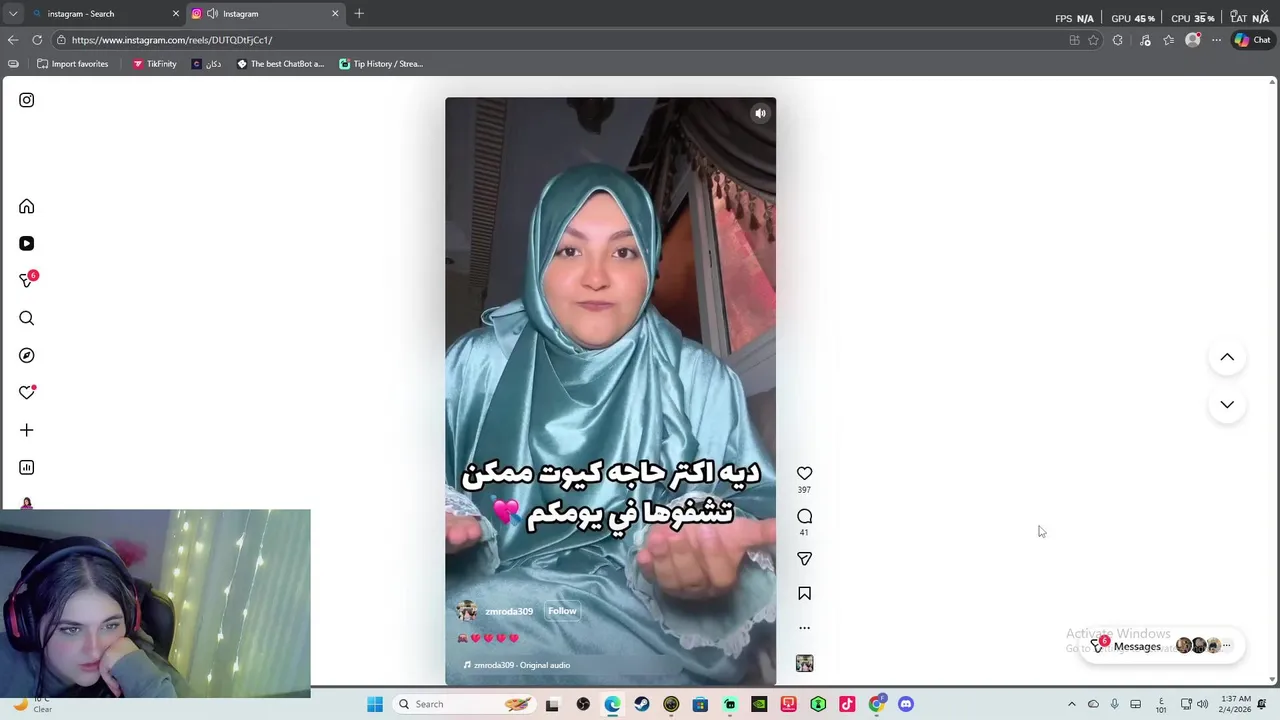Open browser Settings and more menu
This screenshot has height=720, width=1280.
1216,40
